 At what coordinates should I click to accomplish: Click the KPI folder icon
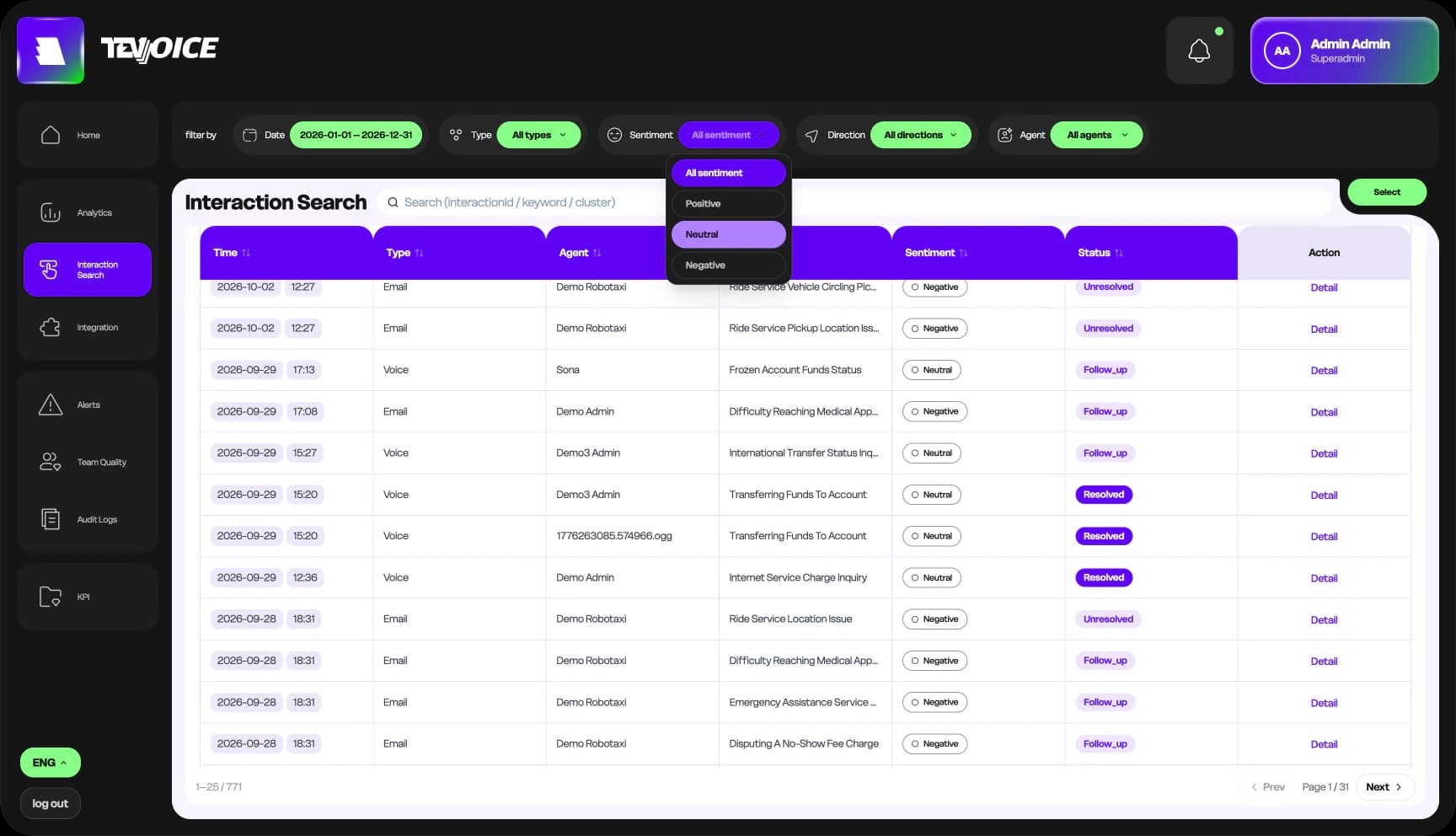[51, 597]
